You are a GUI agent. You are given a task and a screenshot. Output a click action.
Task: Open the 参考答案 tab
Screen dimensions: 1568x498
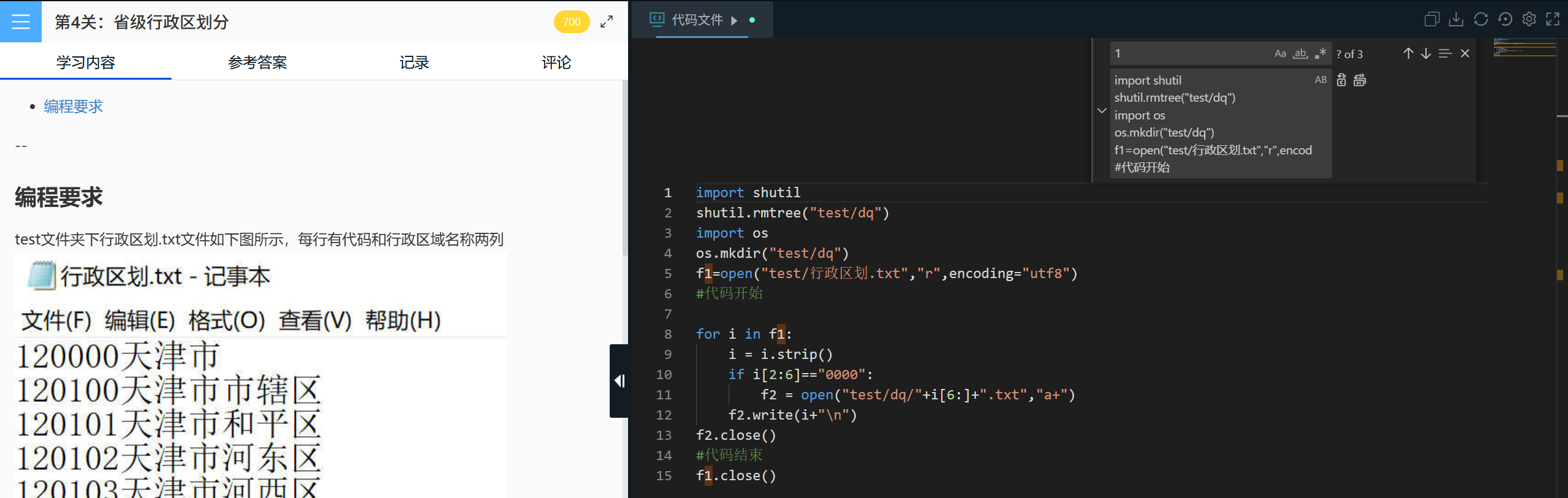pyautogui.click(x=257, y=62)
